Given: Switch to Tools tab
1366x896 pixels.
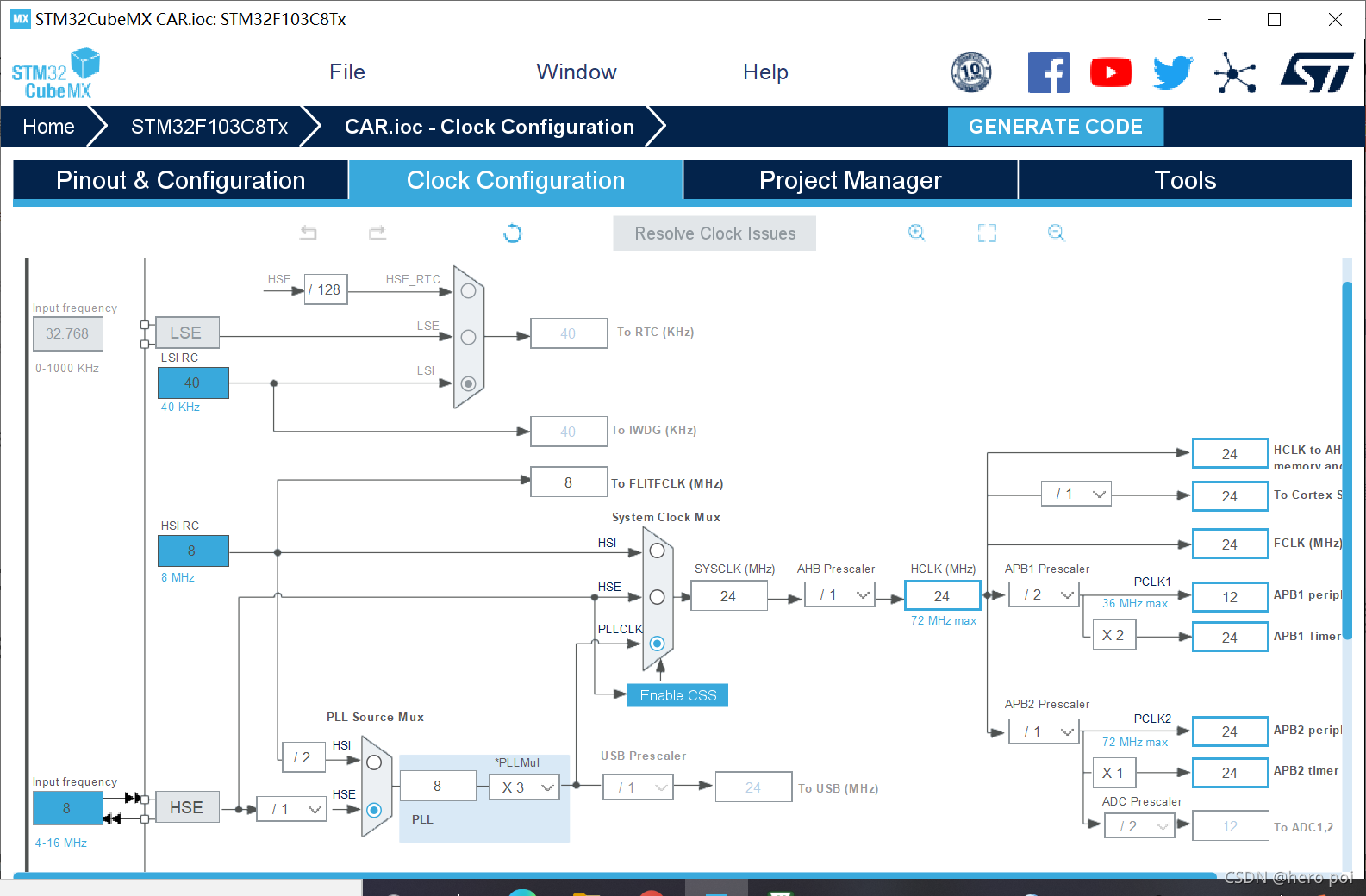Looking at the screenshot, I should click(1185, 180).
